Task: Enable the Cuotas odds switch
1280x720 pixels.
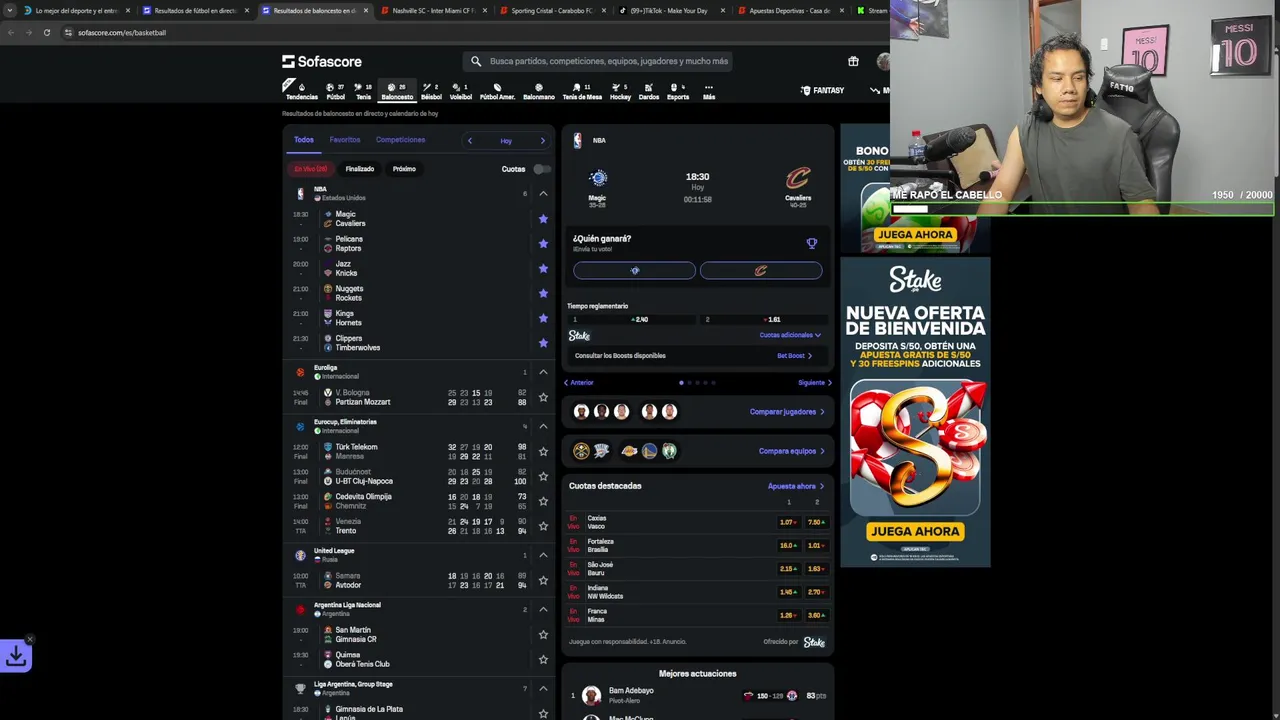Action: [541, 169]
